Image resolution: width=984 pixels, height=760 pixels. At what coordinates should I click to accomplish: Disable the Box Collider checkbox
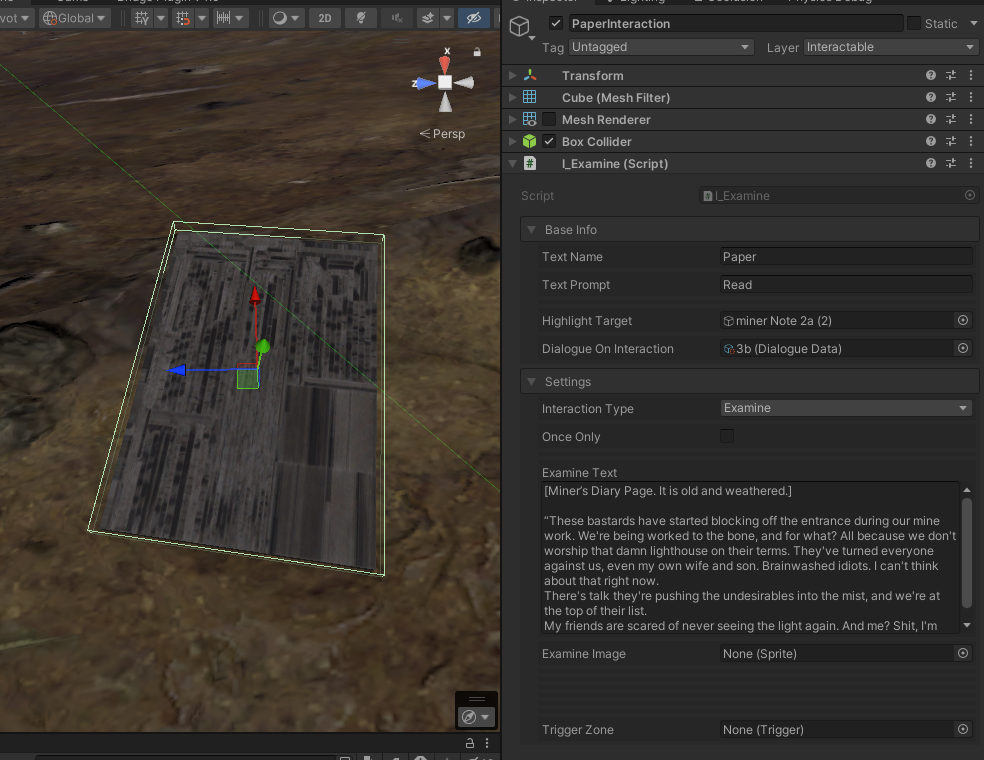pyautogui.click(x=549, y=141)
